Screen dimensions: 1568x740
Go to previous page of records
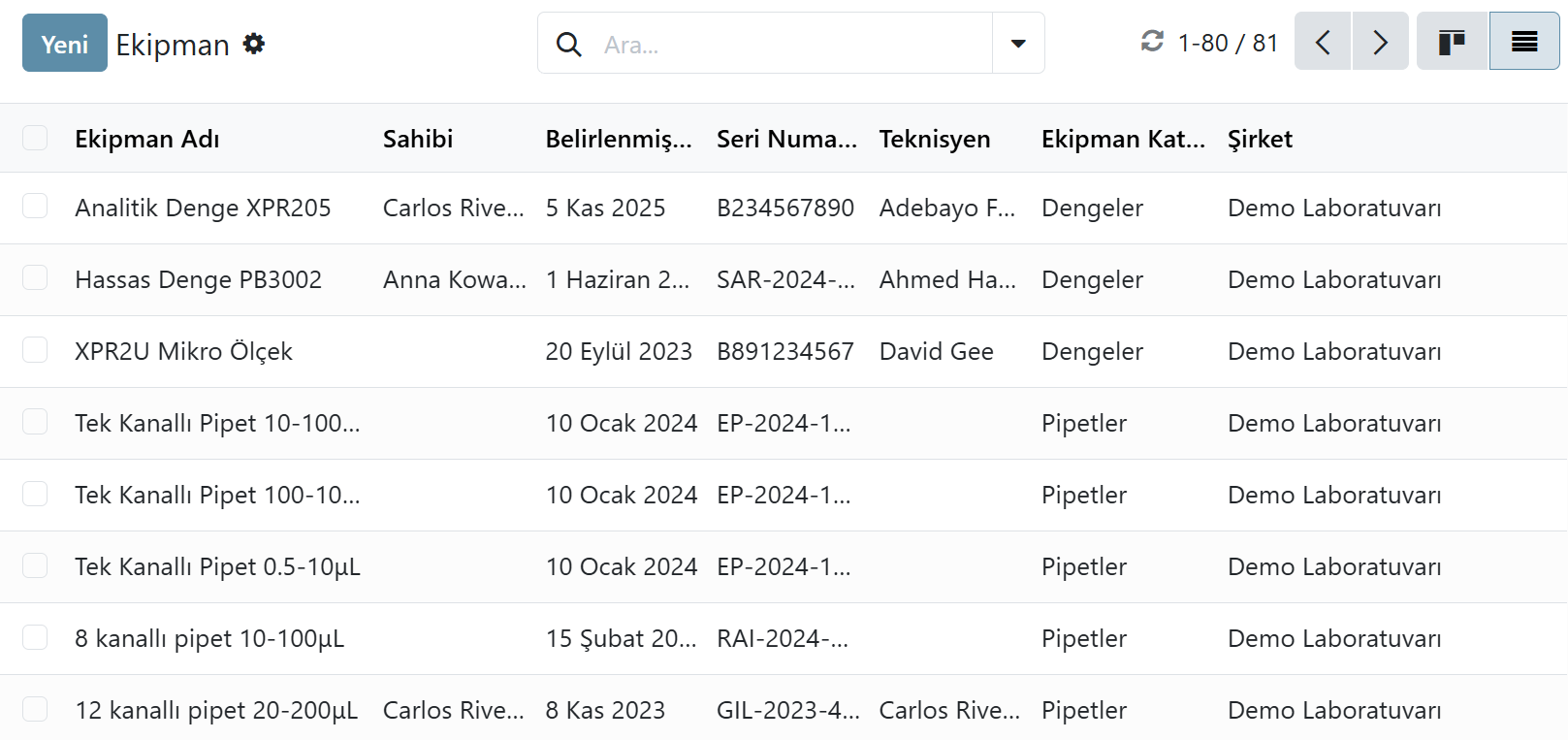pyautogui.click(x=1322, y=43)
